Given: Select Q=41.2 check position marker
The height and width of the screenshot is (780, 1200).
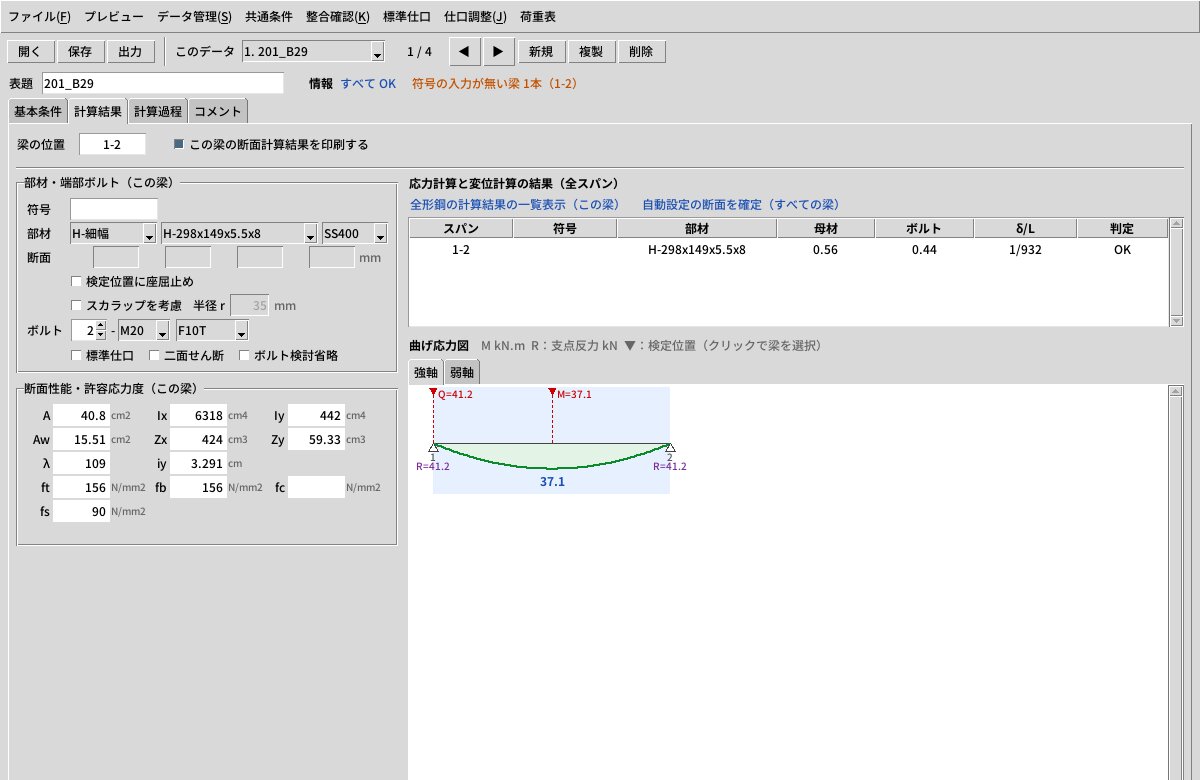Looking at the screenshot, I should point(433,394).
